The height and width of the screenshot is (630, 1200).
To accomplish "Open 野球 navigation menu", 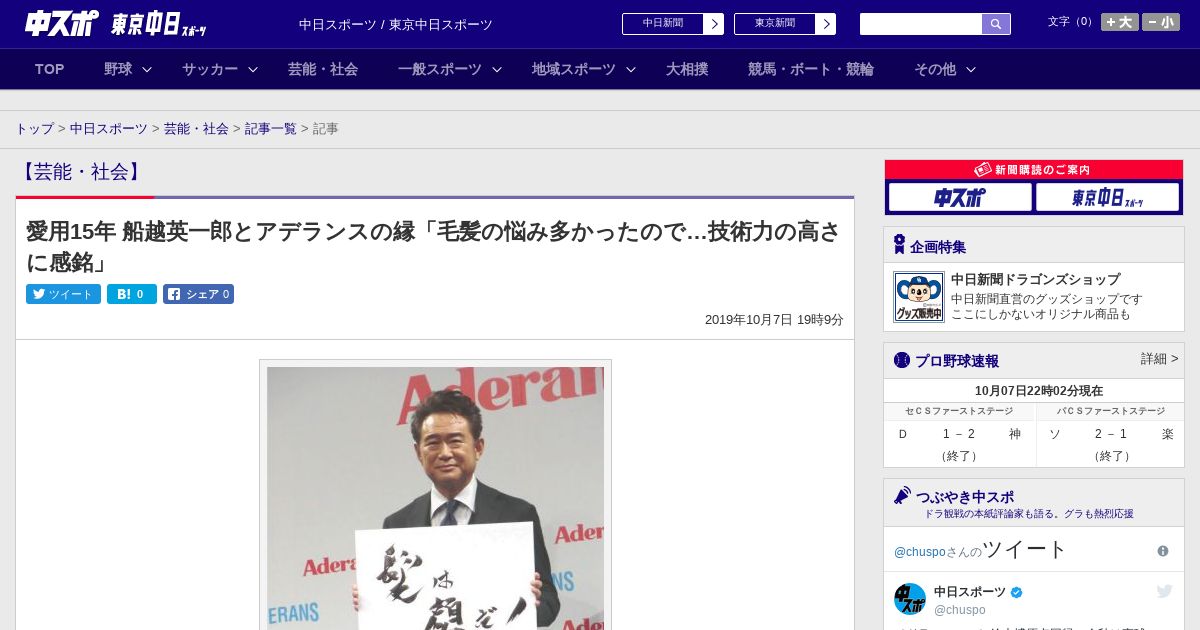I will (x=118, y=69).
